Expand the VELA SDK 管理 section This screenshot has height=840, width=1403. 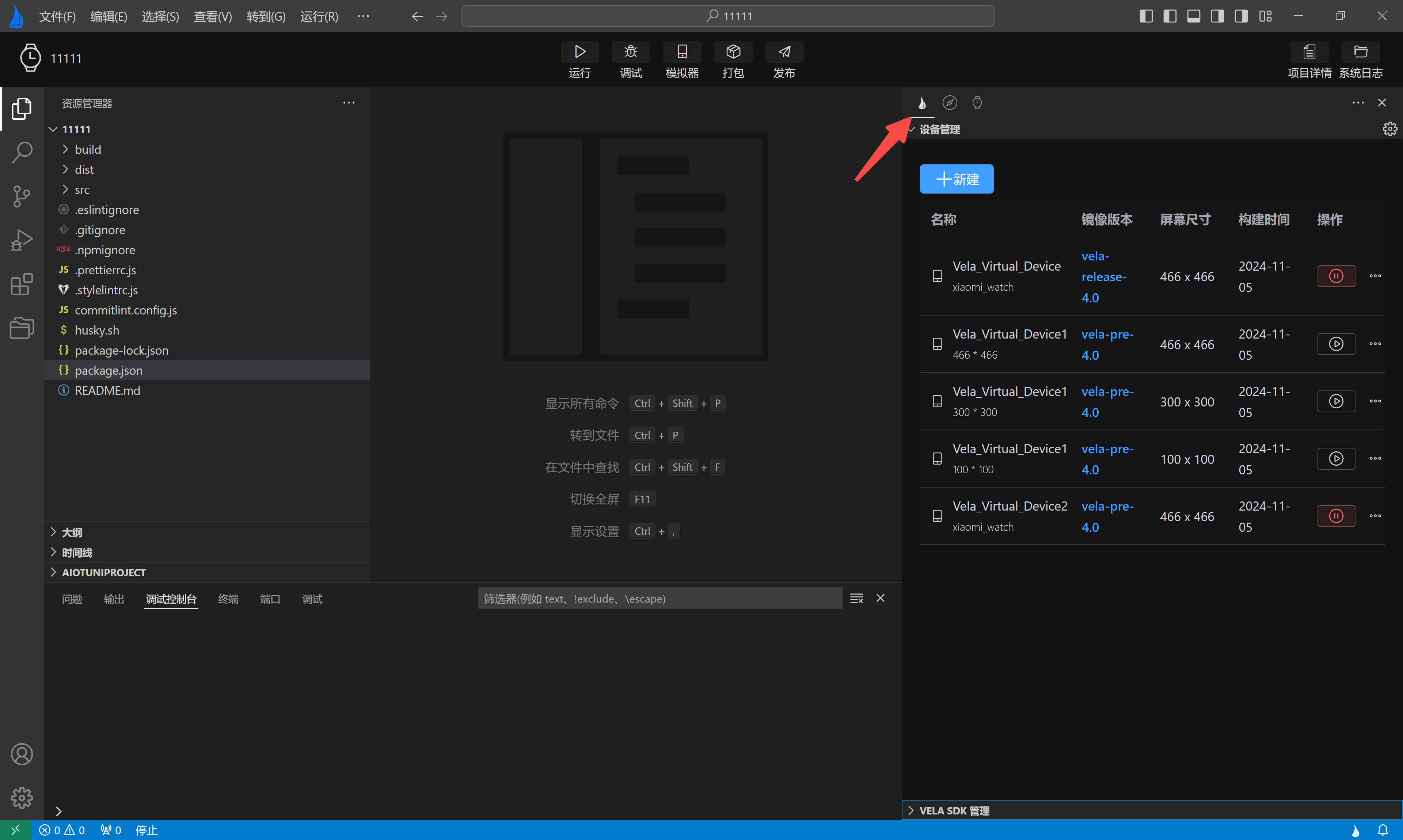(954, 810)
